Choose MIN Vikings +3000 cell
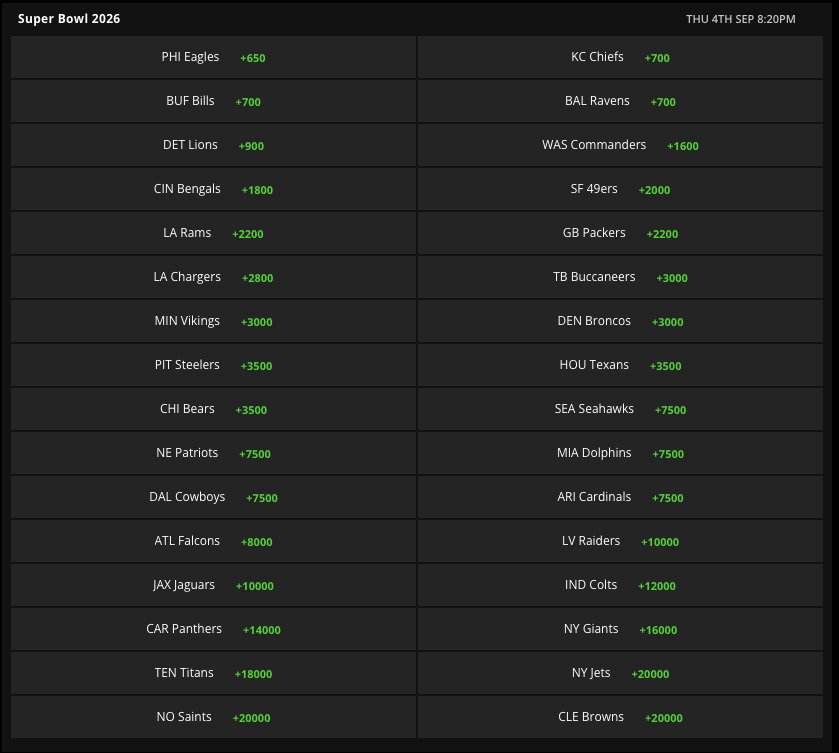Screen dimensions: 839x753 (213, 321)
